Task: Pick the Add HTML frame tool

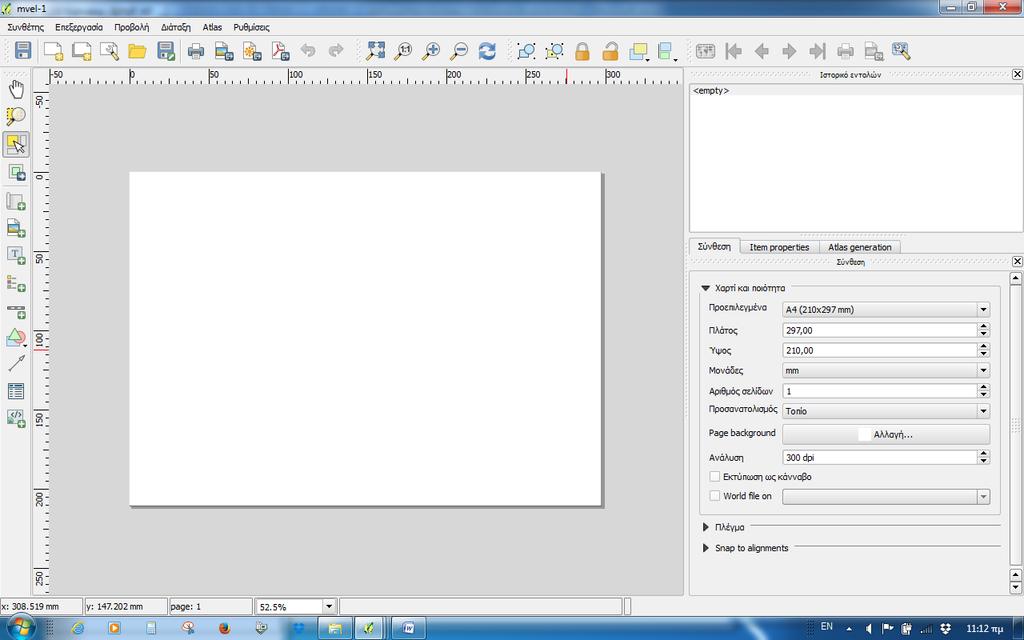Action: click(16, 418)
